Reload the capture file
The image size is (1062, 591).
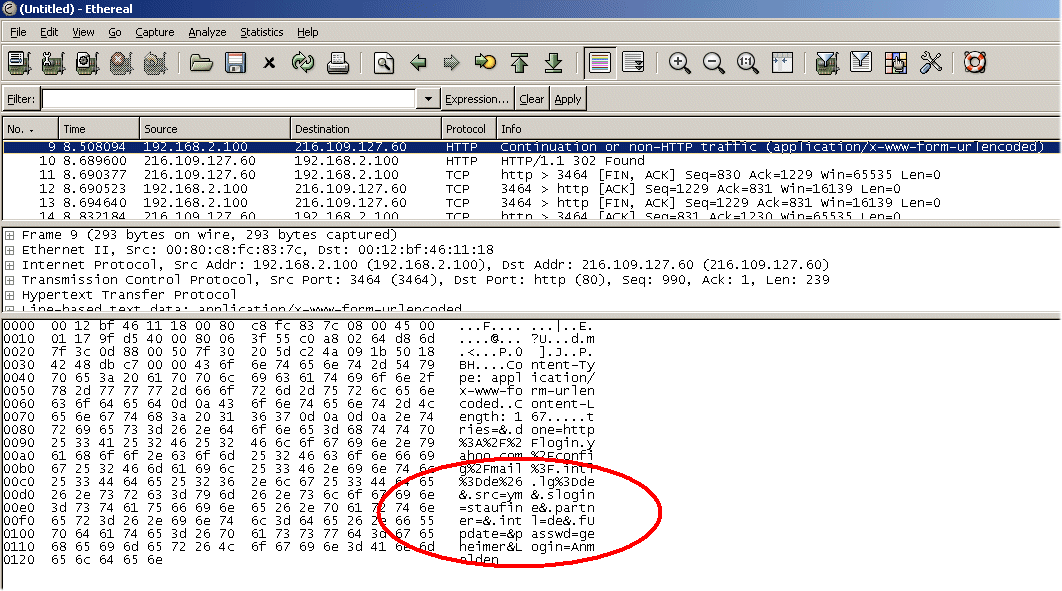303,63
